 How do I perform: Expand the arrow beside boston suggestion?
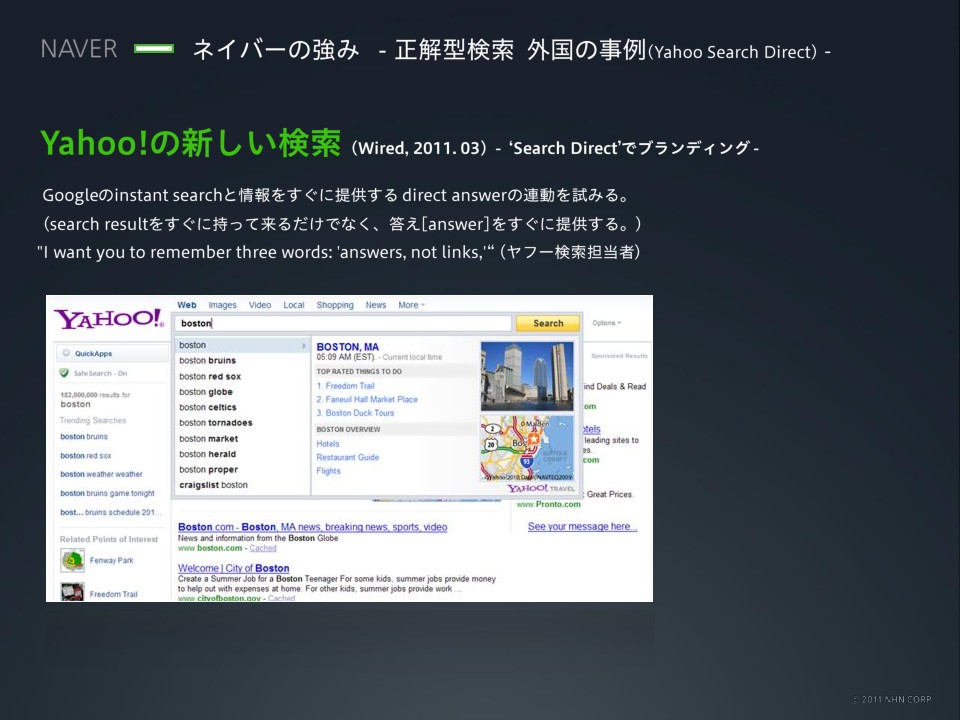304,346
